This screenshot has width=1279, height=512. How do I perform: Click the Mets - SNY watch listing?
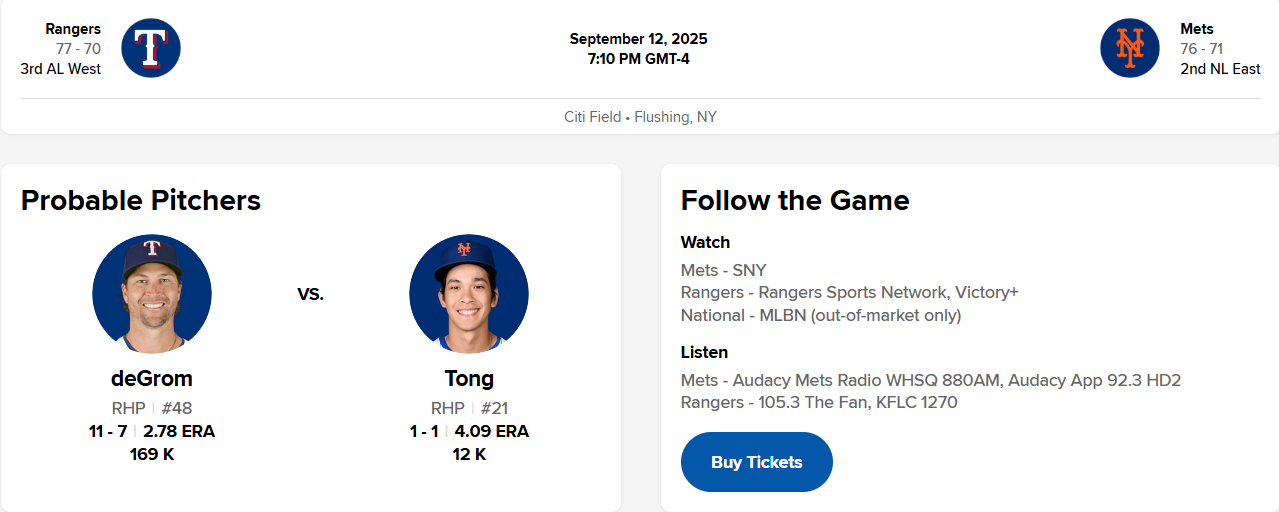click(x=724, y=270)
